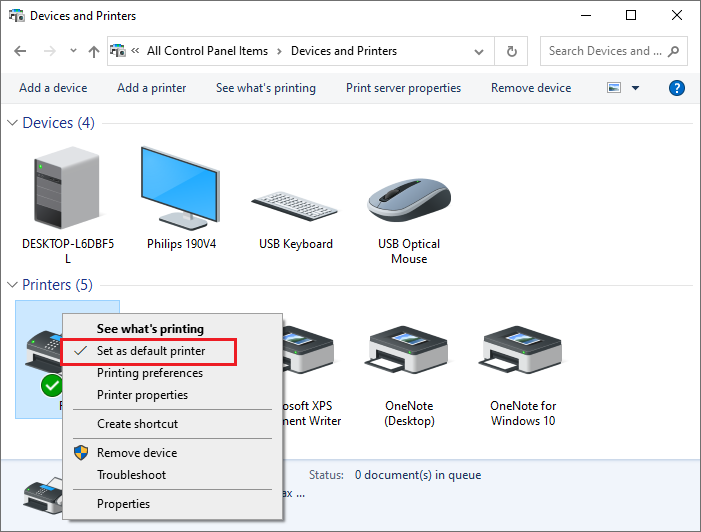This screenshot has height=532, width=701.
Task: Toggle Set as default printer checkmark
Action: click(151, 351)
